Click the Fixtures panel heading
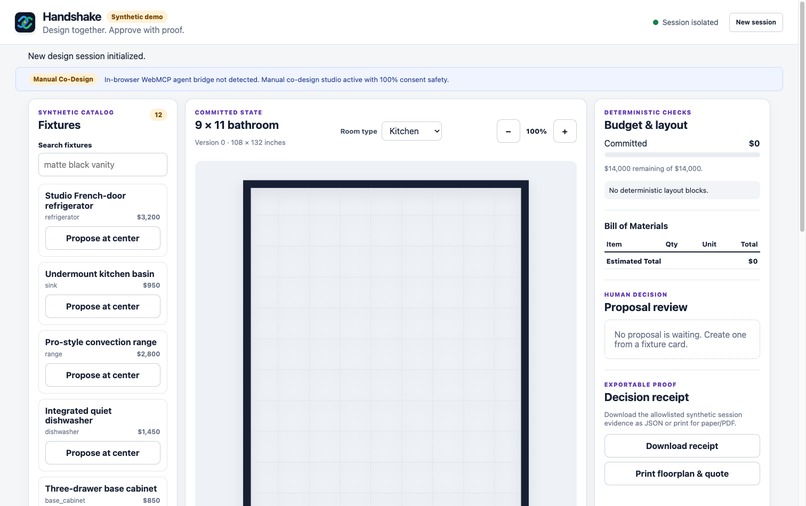Screen dimensions: 806x506 pos(59,125)
